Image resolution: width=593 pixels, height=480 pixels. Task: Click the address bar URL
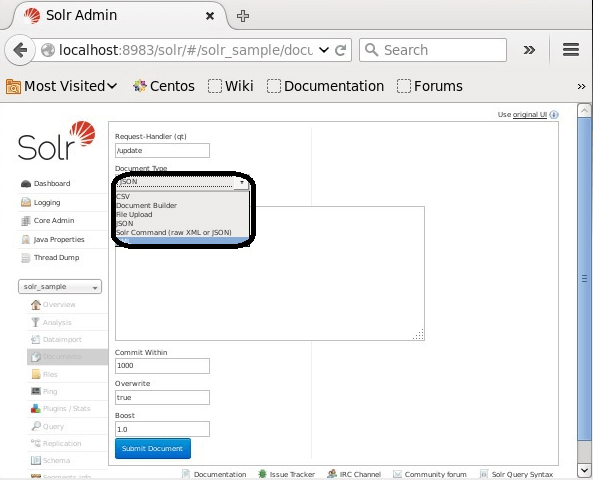coord(185,50)
